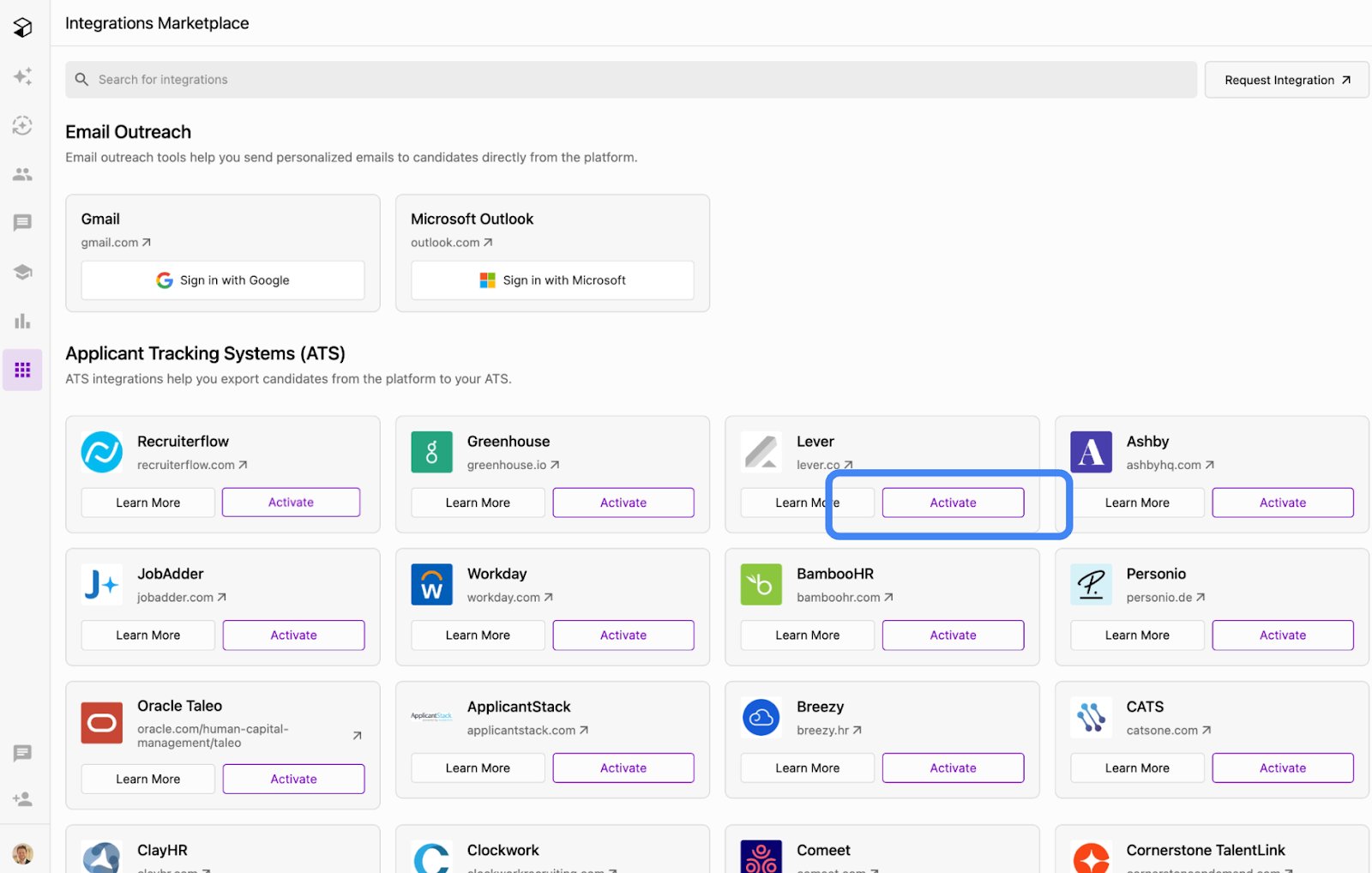Visit the greenhouse.io link
This screenshot has width=1372, height=873.
click(513, 465)
